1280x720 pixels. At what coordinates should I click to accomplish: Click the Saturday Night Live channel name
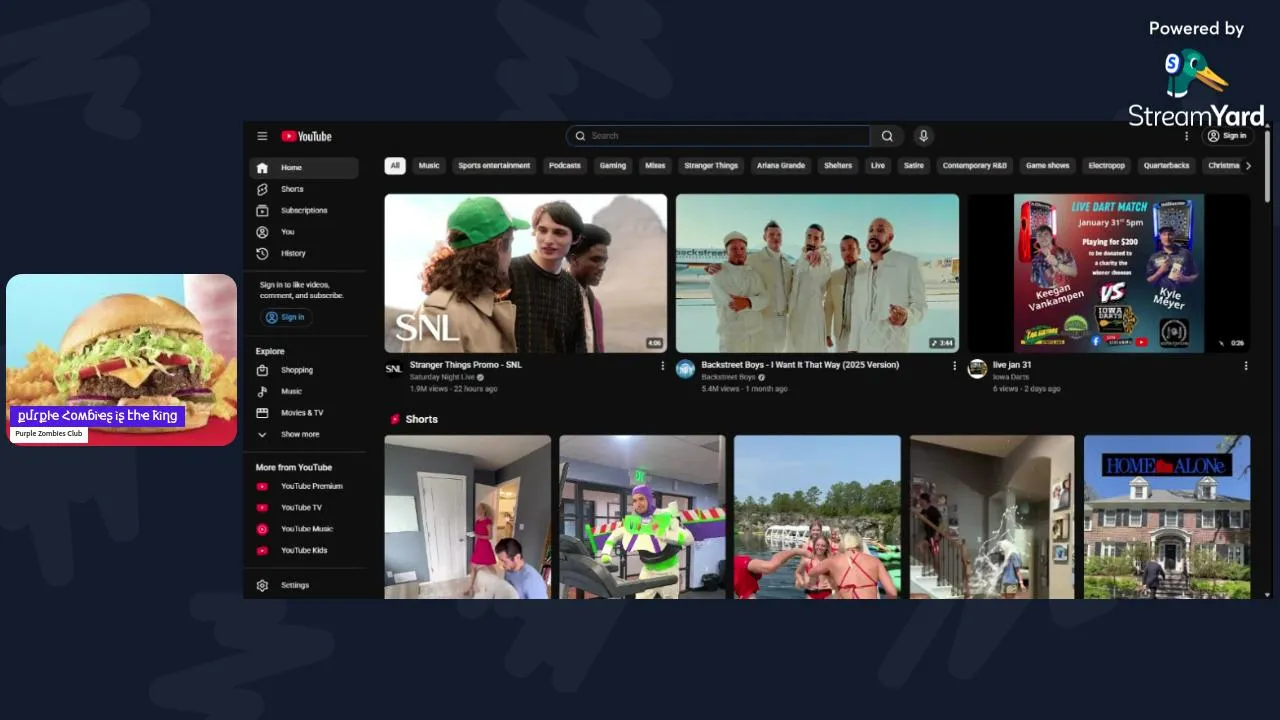[x=442, y=377]
